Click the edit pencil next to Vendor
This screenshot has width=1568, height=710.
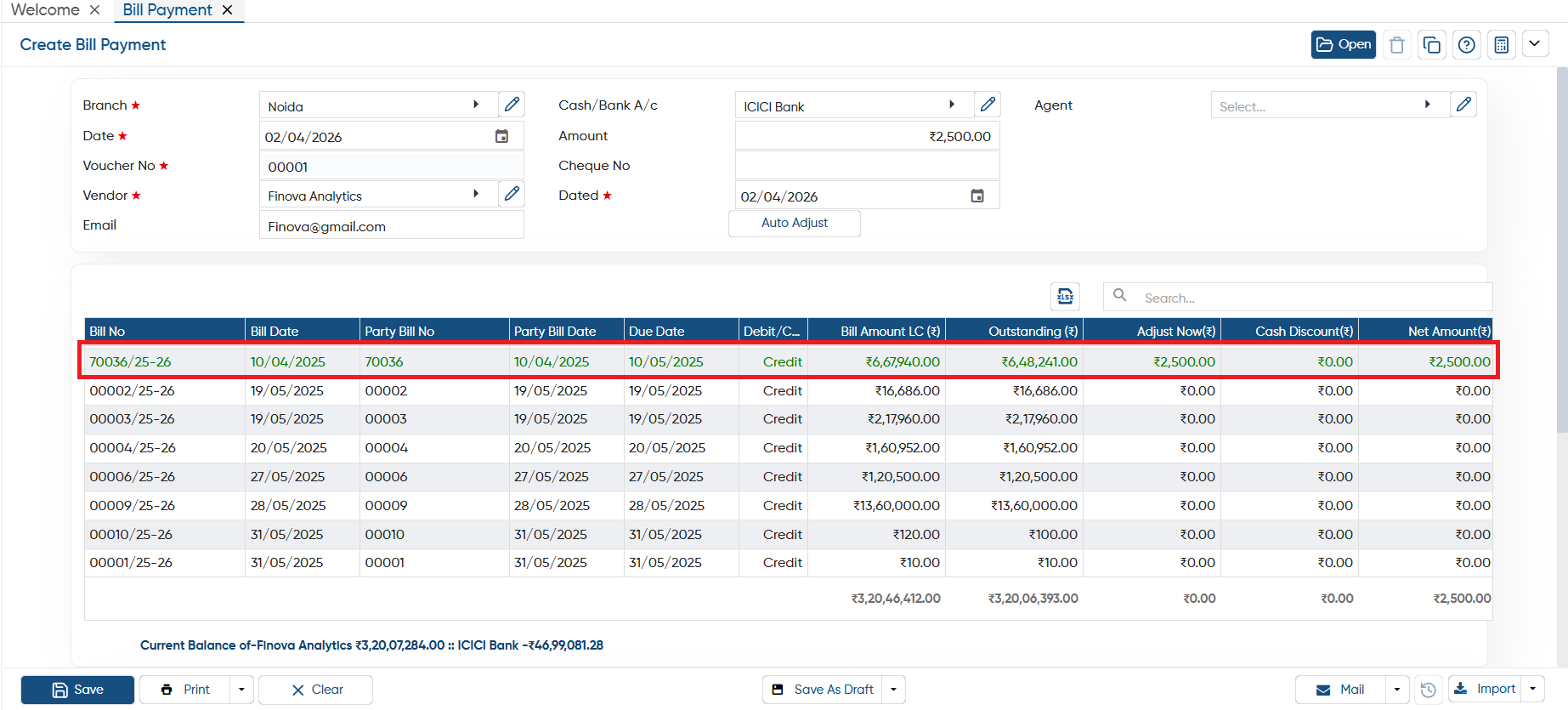[512, 194]
